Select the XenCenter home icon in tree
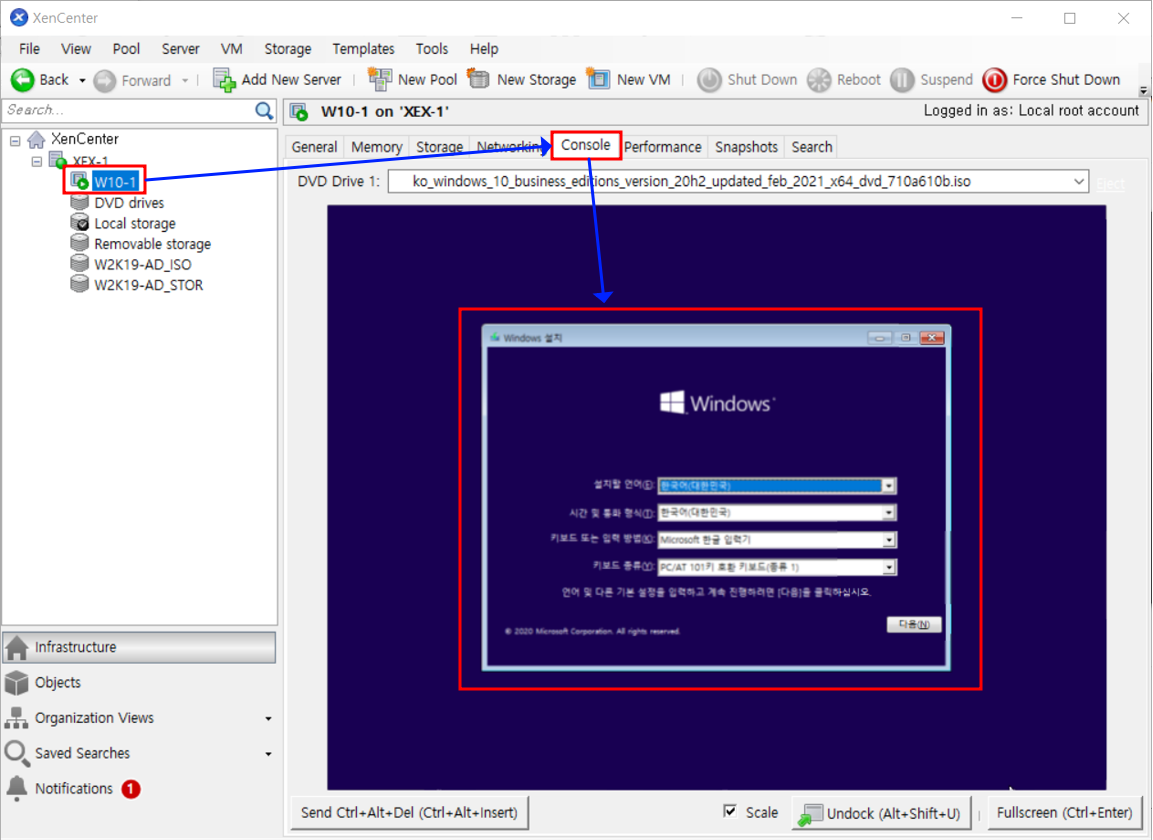Image resolution: width=1153 pixels, height=840 pixels. [x=36, y=139]
